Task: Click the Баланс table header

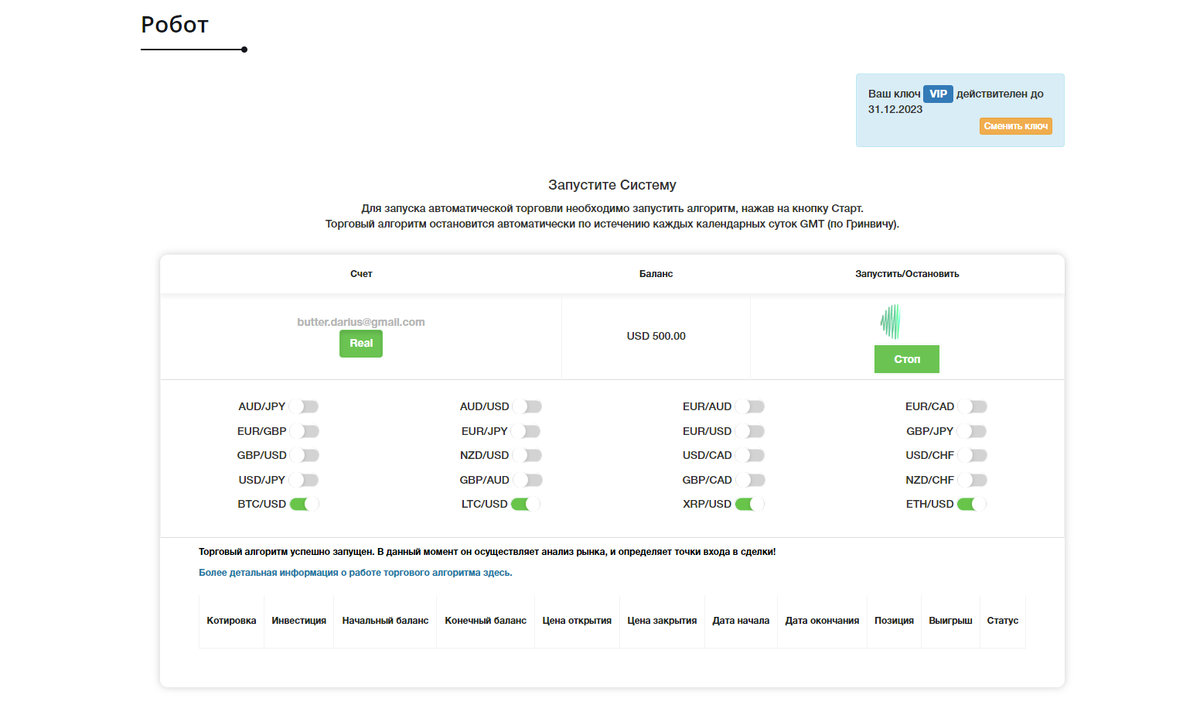Action: [x=656, y=273]
